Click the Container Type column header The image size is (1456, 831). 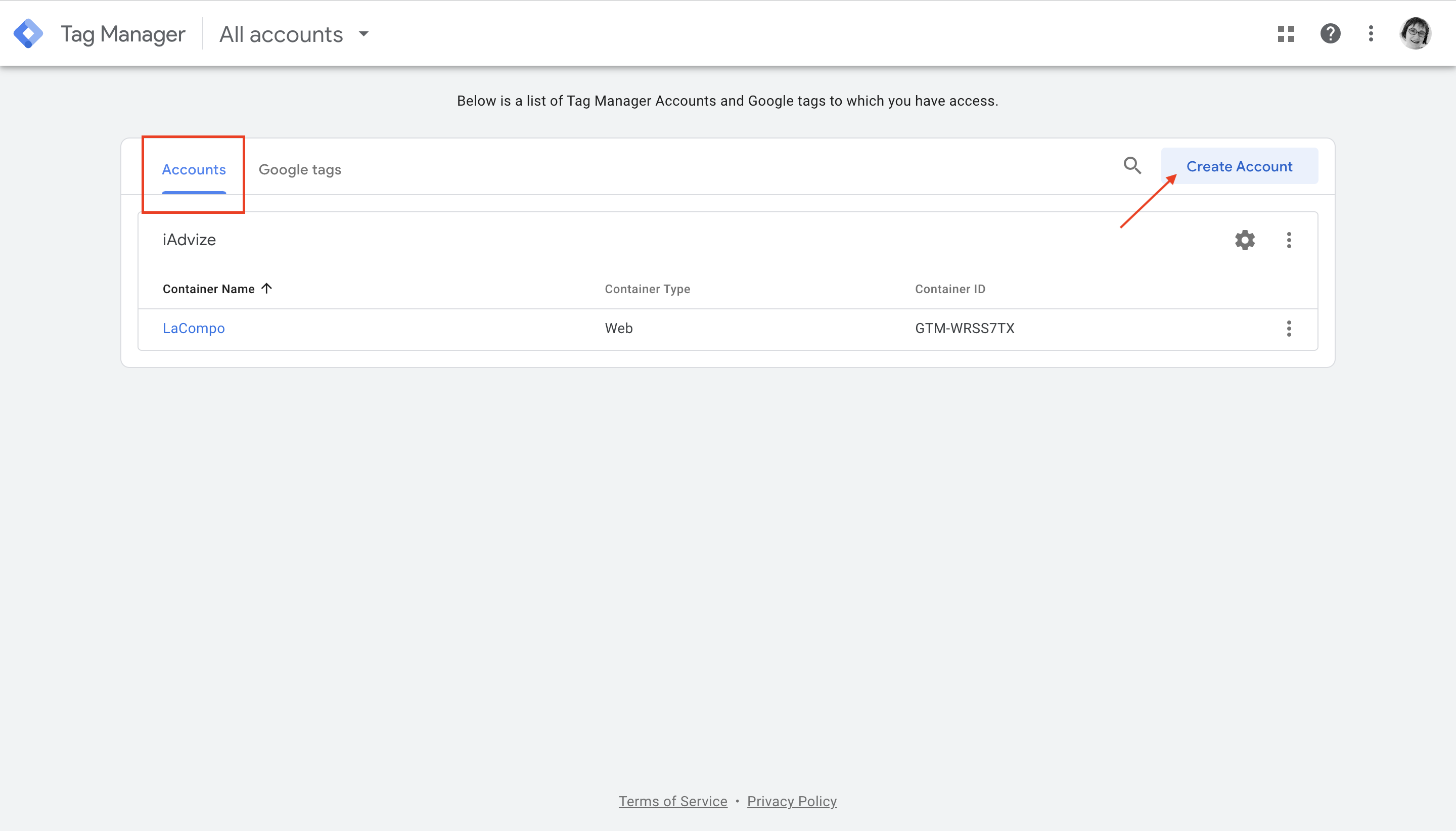click(x=647, y=289)
